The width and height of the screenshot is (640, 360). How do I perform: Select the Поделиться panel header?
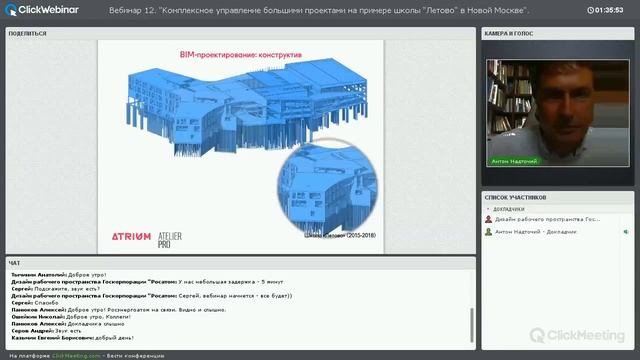(241, 33)
